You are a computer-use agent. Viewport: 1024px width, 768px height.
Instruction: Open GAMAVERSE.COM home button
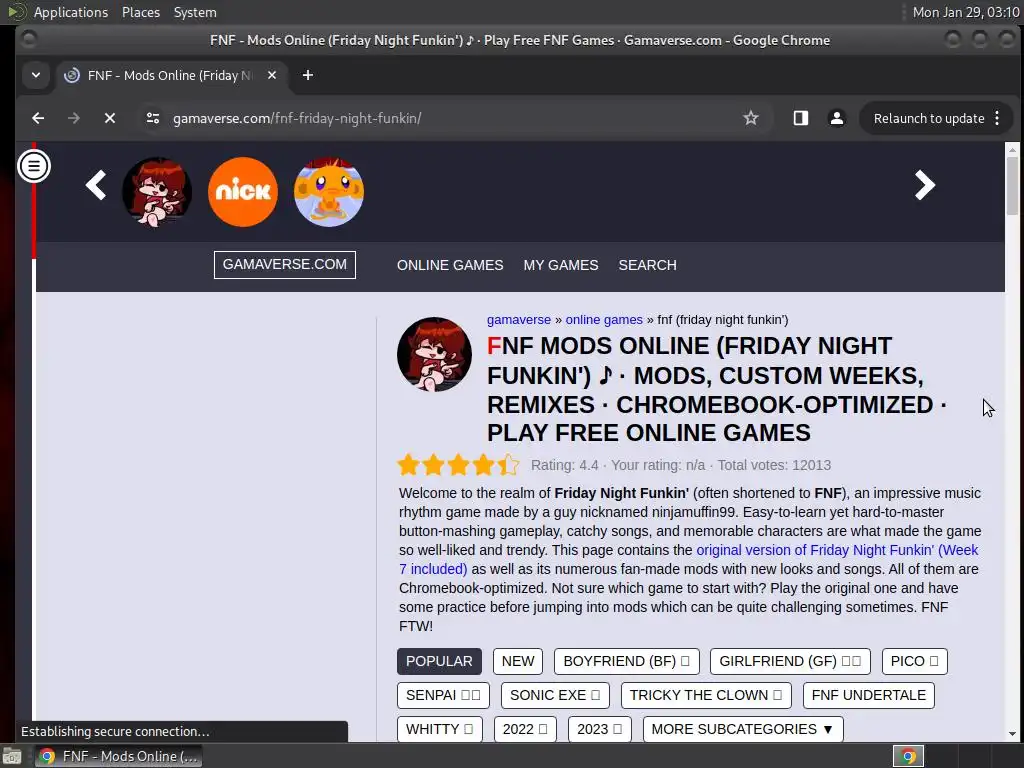(285, 264)
